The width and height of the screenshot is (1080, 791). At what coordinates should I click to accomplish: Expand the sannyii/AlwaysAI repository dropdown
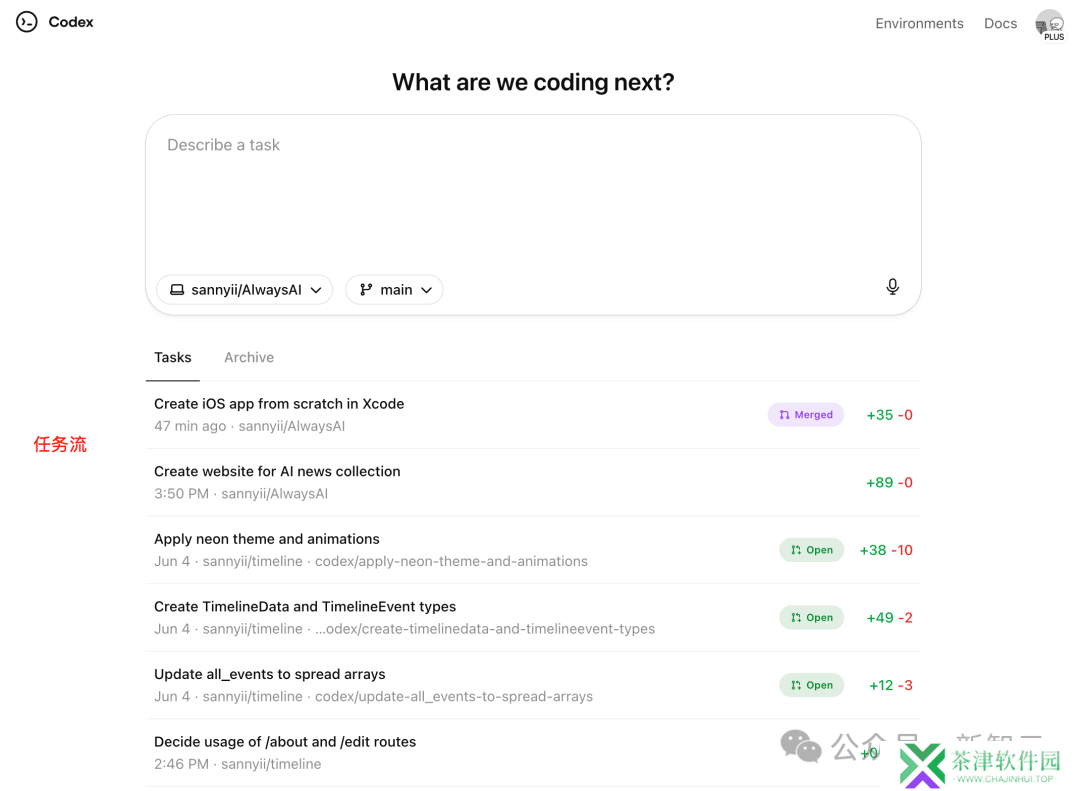point(245,290)
